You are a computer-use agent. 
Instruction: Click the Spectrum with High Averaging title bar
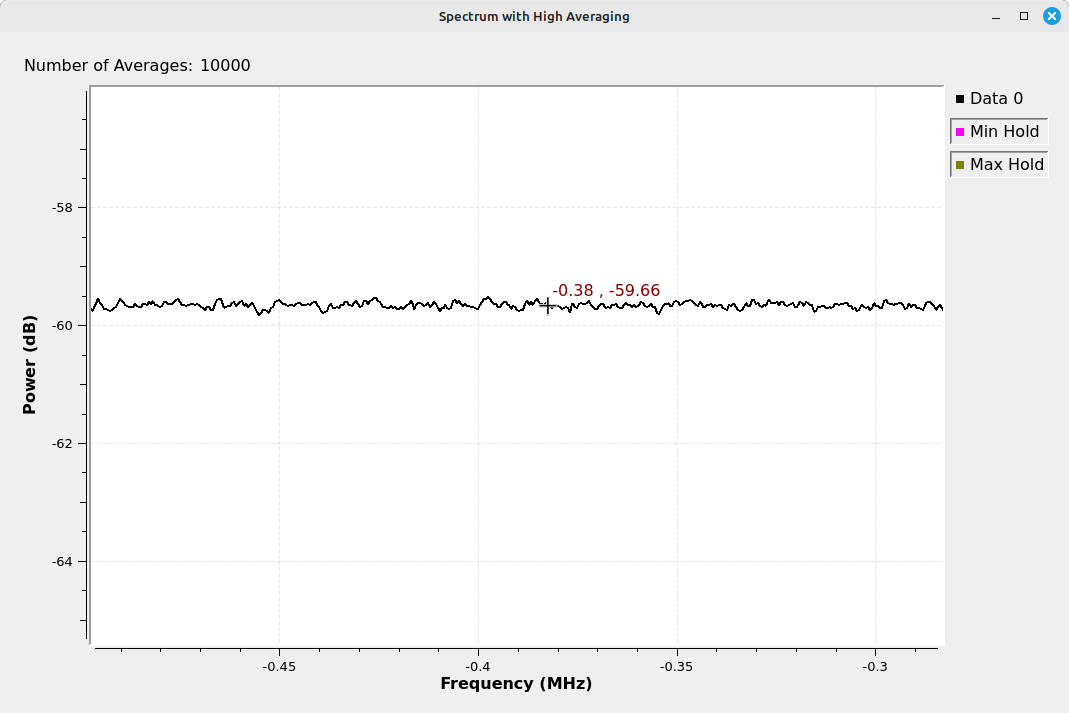pos(534,16)
